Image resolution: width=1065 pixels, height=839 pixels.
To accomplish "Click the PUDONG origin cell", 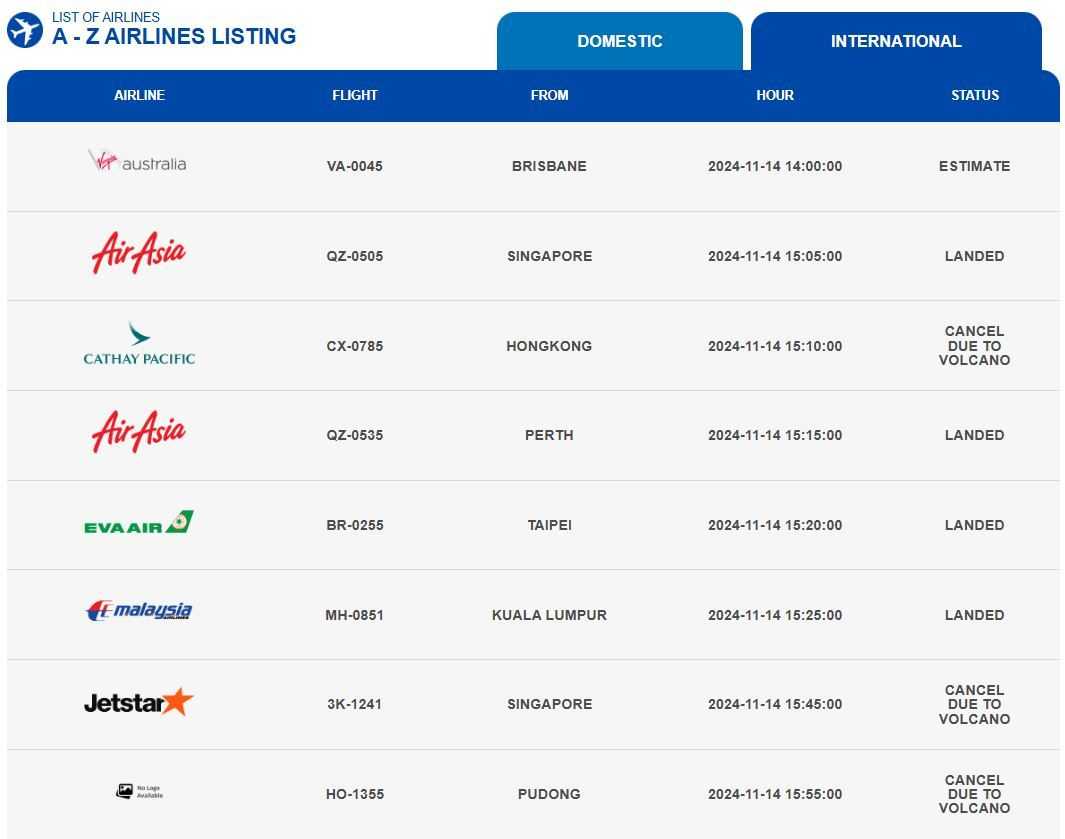I will pos(549,794).
